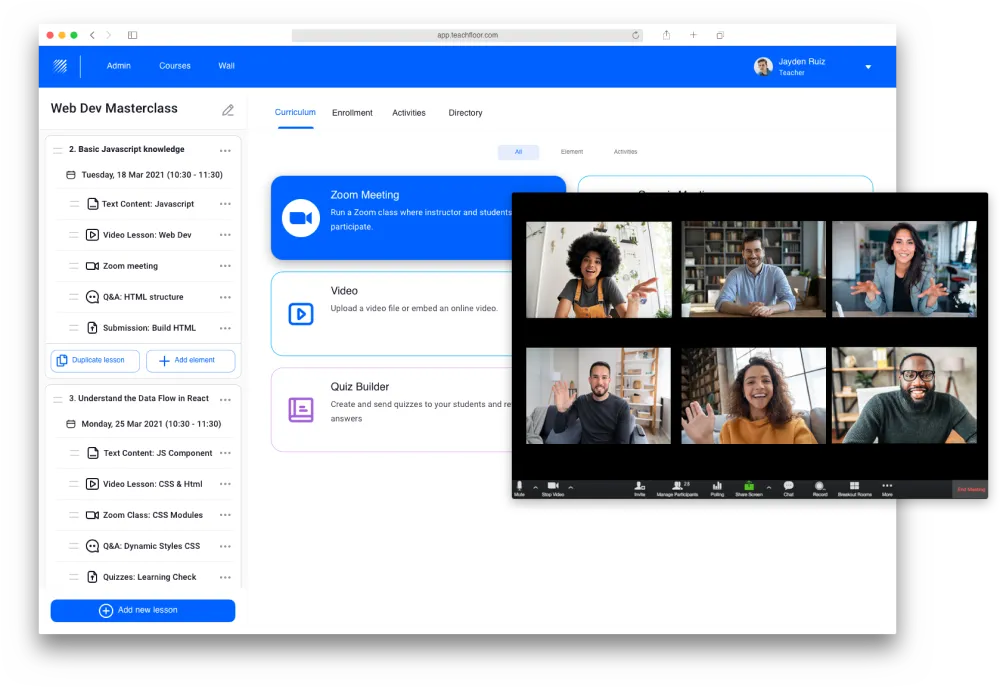Open the Invite participants icon in Zoom
This screenshot has width=1000, height=688.
tap(639, 487)
